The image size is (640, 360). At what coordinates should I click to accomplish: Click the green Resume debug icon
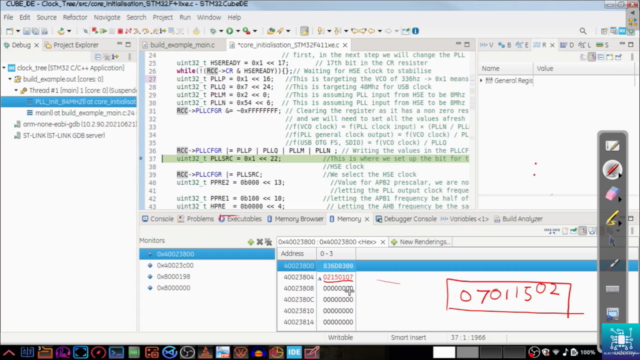pyautogui.click(x=103, y=31)
